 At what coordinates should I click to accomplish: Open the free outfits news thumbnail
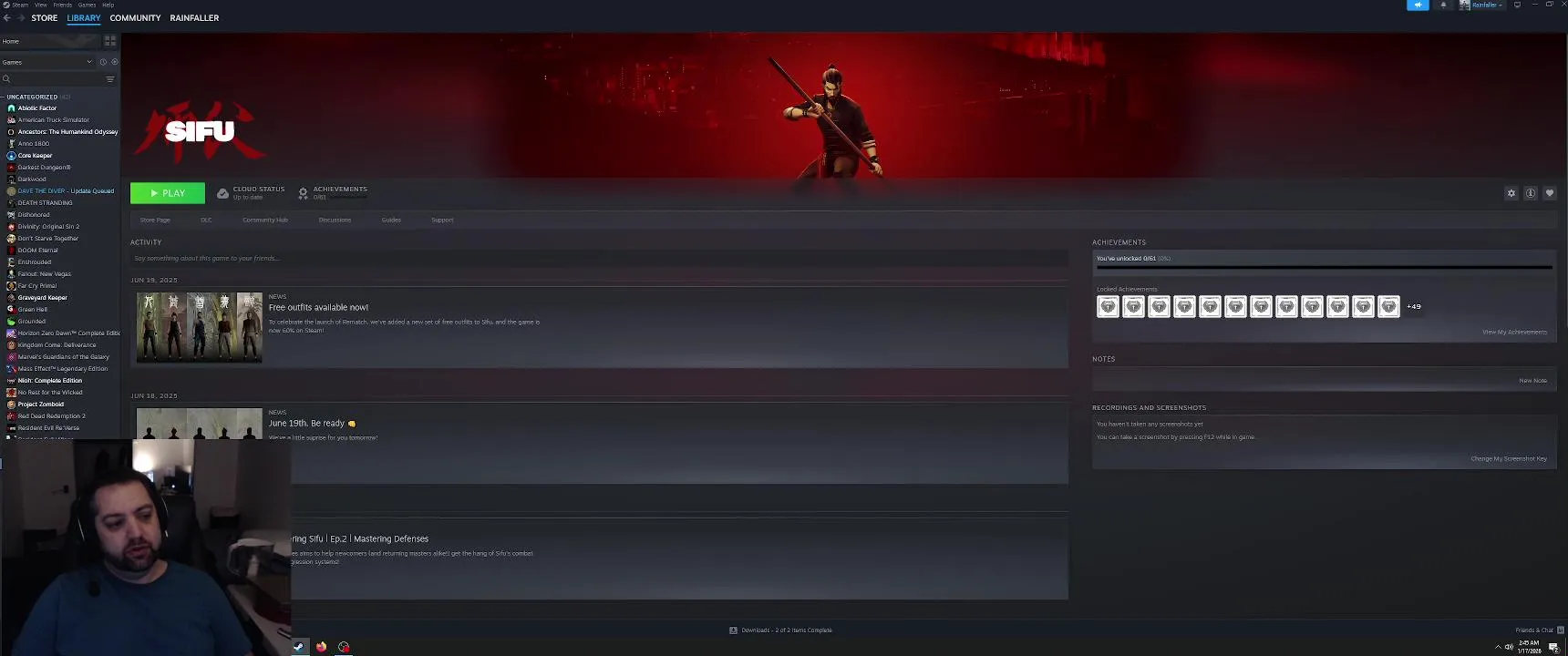click(200, 327)
